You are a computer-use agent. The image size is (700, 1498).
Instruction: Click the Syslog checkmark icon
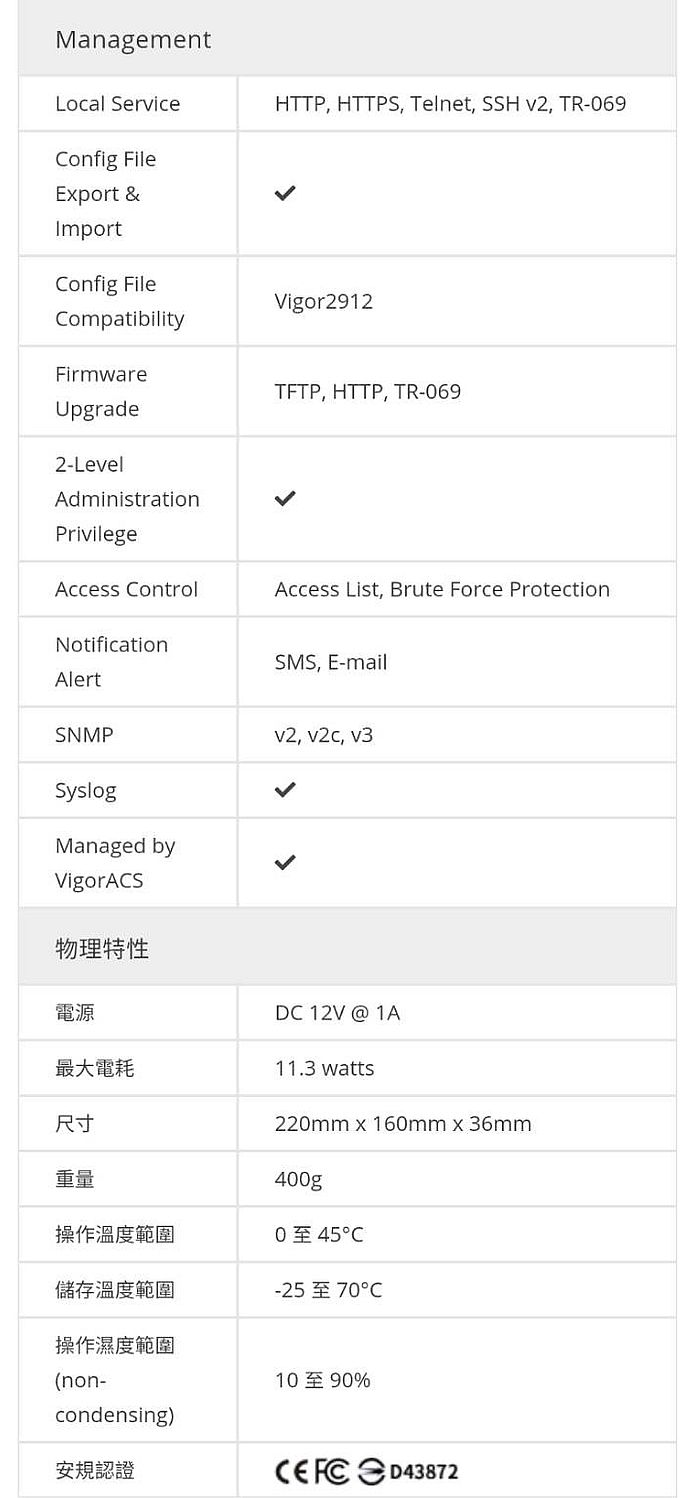pos(285,790)
